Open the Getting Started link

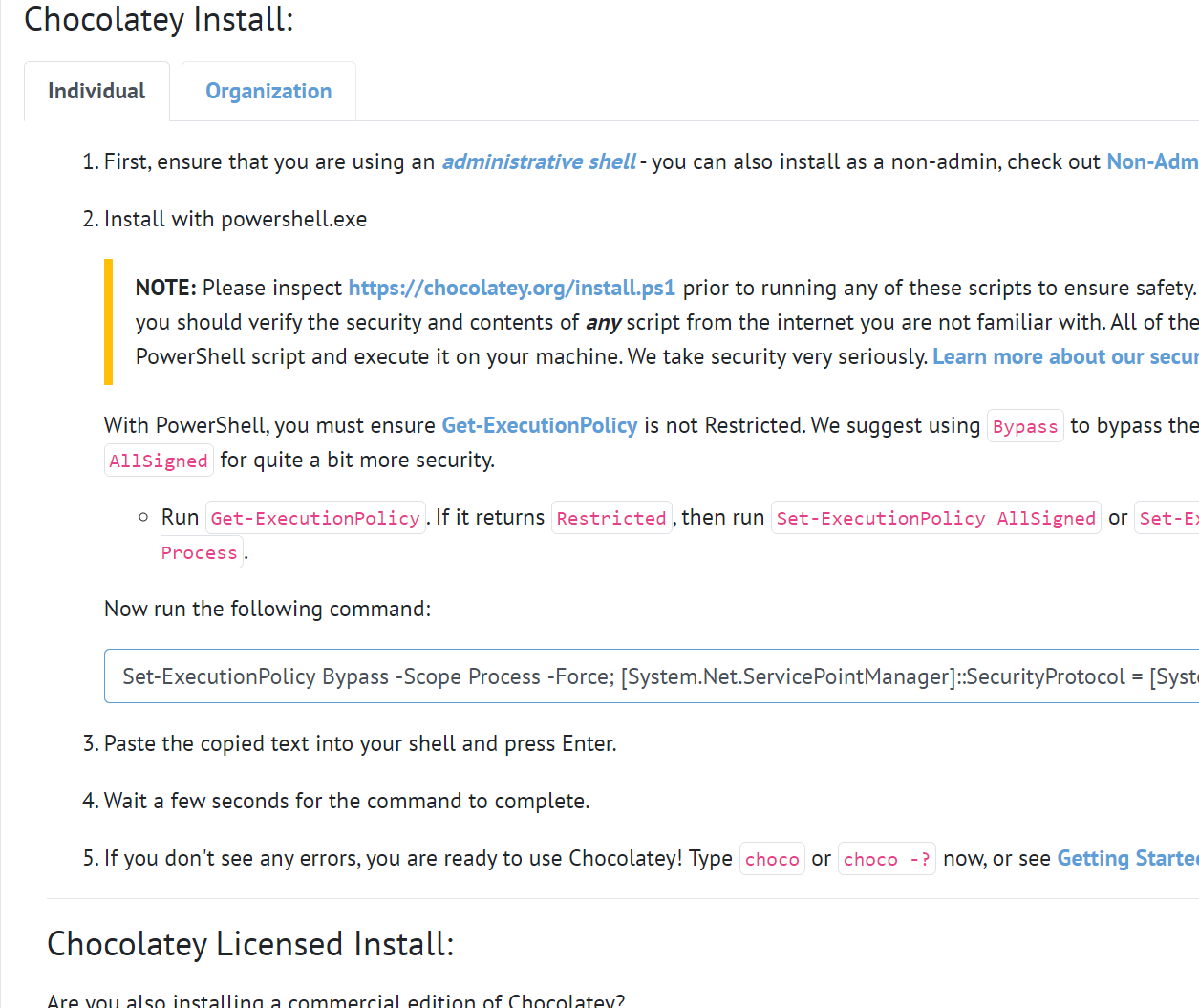click(1127, 859)
